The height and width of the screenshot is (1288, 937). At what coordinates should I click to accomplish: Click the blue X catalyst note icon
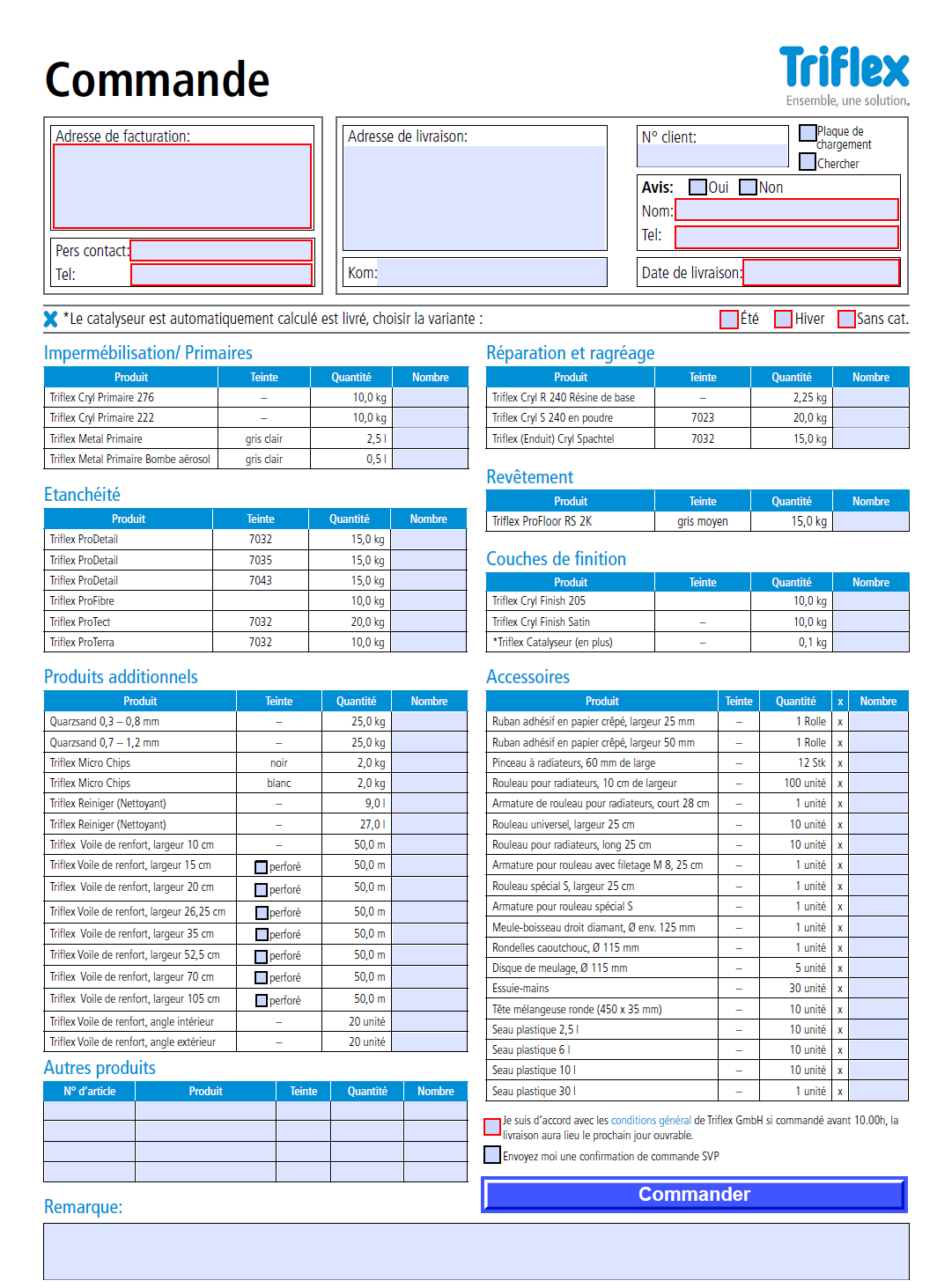click(51, 319)
